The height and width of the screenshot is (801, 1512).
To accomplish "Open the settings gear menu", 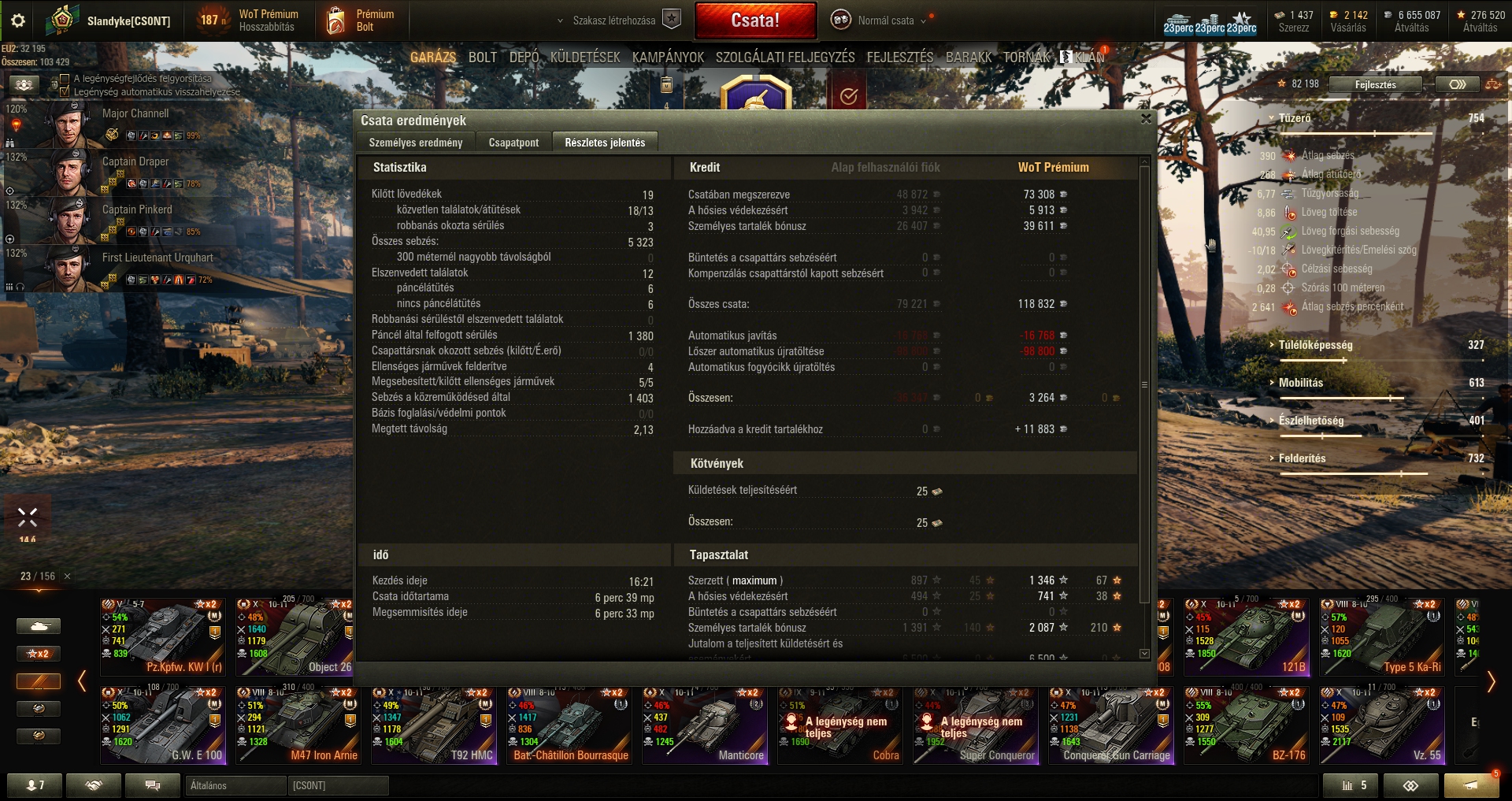I will [x=17, y=21].
